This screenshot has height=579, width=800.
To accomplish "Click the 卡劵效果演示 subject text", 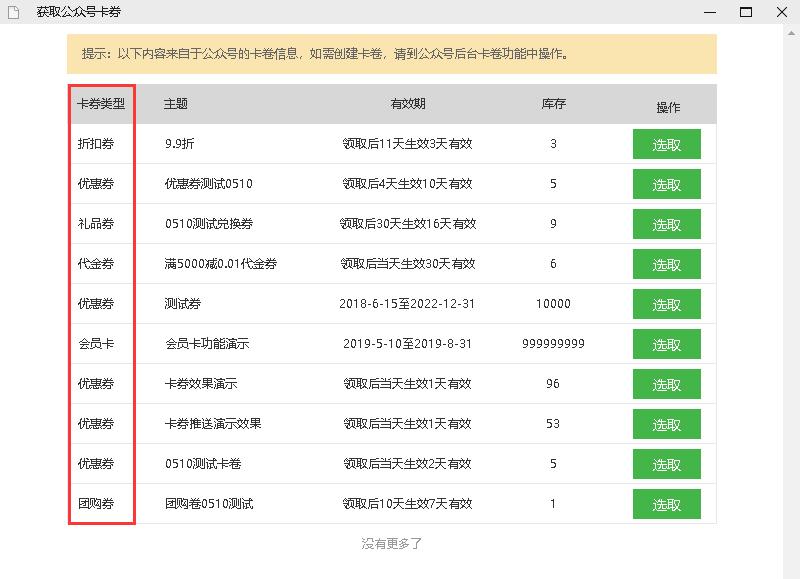I will click(x=201, y=384).
